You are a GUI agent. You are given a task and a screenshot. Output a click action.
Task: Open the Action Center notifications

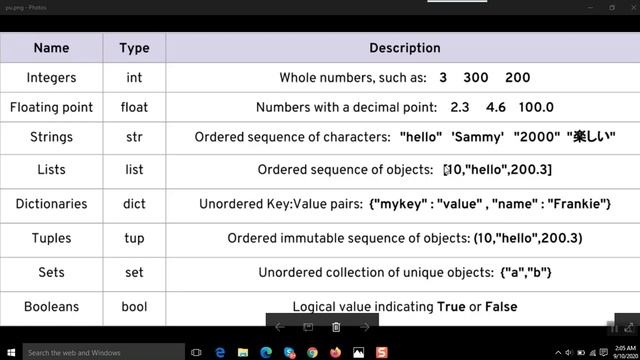pos(604,353)
